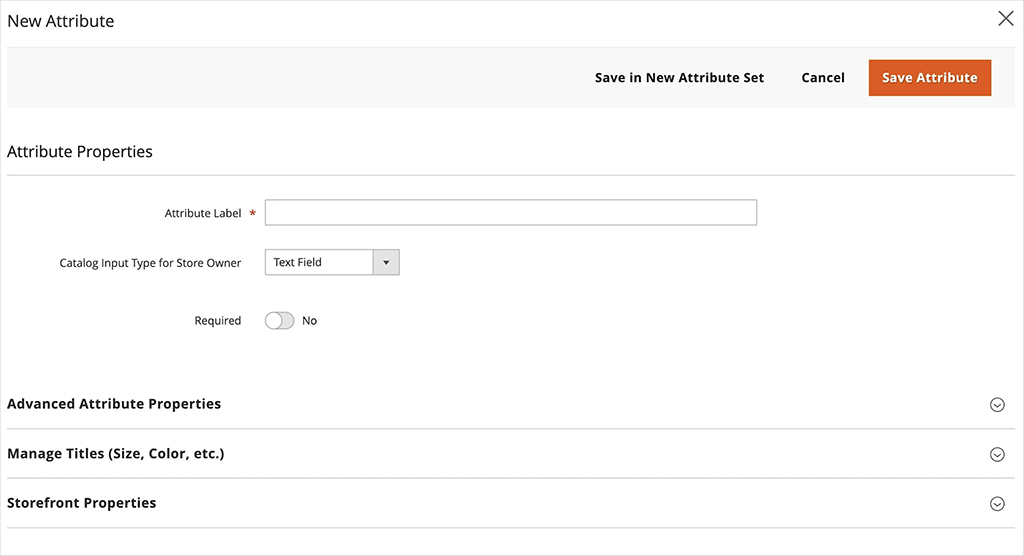Click 'Catalog Input Type for Store Owner' label
Viewport: 1024px width, 556px height.
(x=150, y=263)
